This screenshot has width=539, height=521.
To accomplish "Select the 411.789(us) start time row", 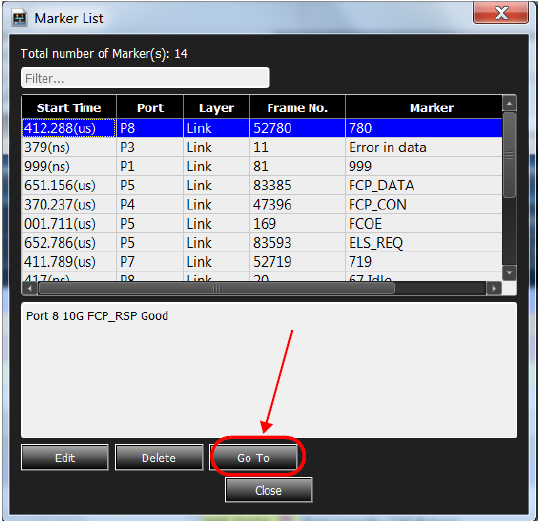I will click(x=262, y=262).
